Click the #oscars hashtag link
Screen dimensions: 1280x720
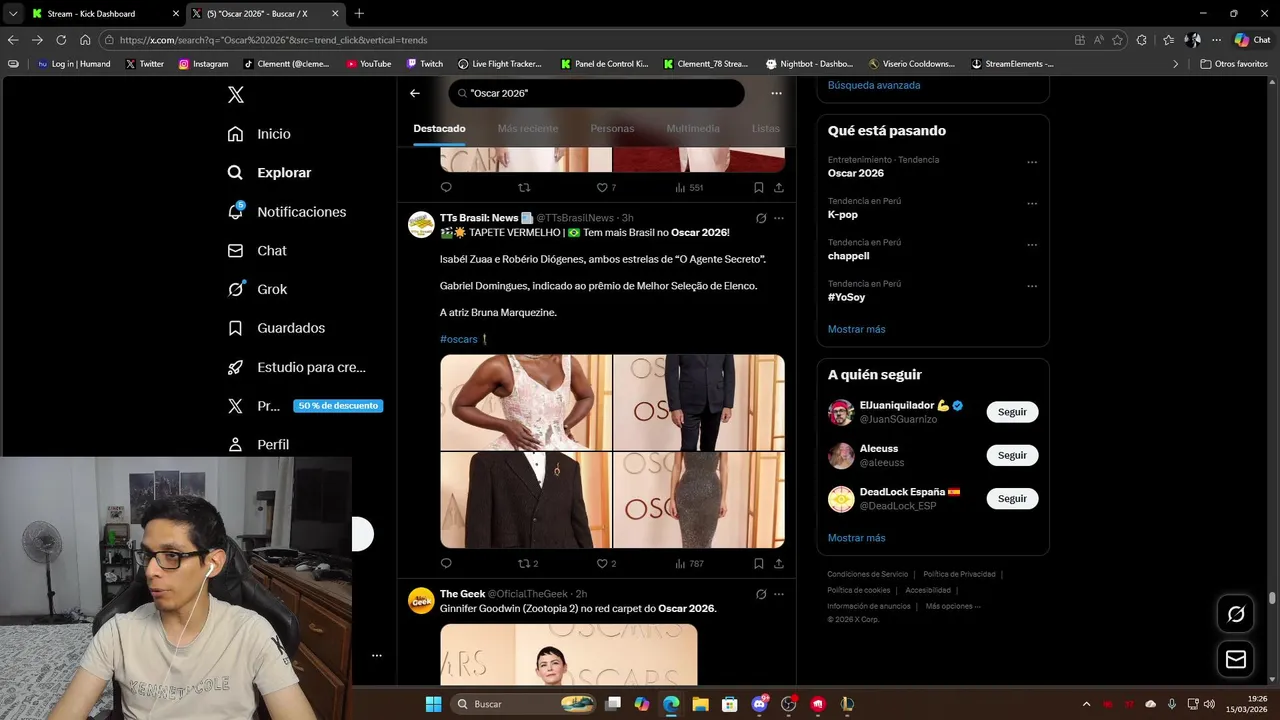pos(459,339)
